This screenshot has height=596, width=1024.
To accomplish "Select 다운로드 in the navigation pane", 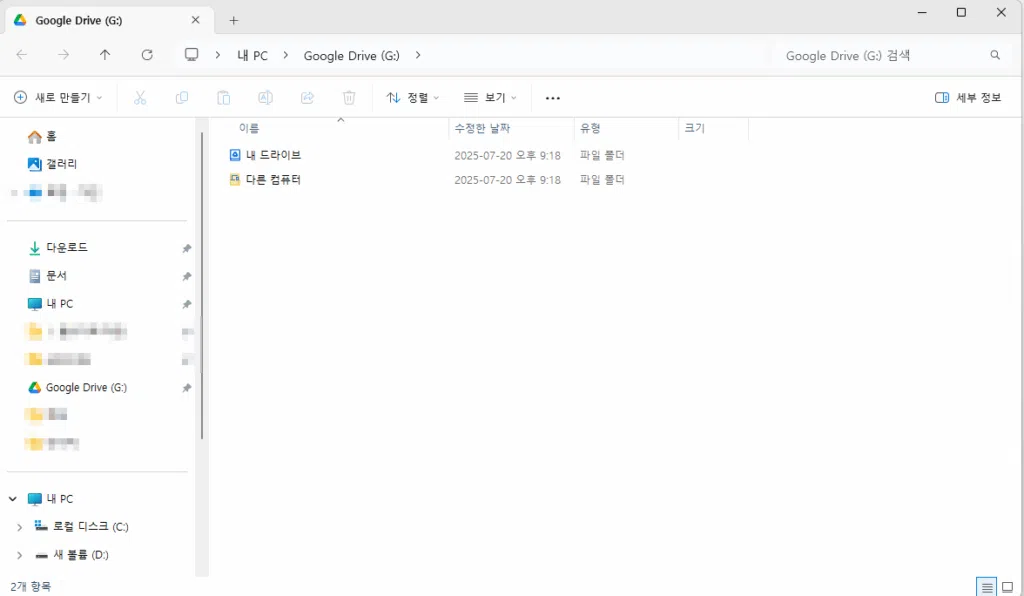I will [67, 247].
